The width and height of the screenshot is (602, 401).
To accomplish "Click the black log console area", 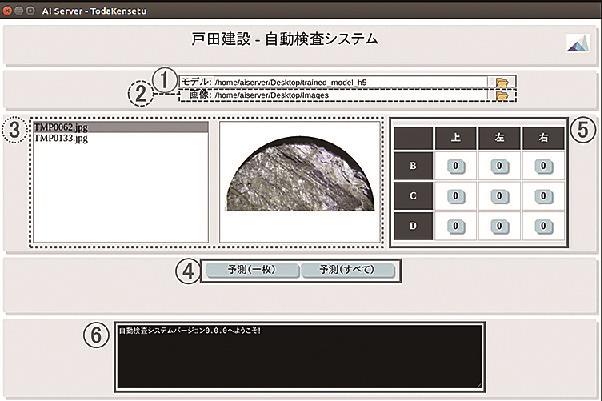I will pos(299,357).
